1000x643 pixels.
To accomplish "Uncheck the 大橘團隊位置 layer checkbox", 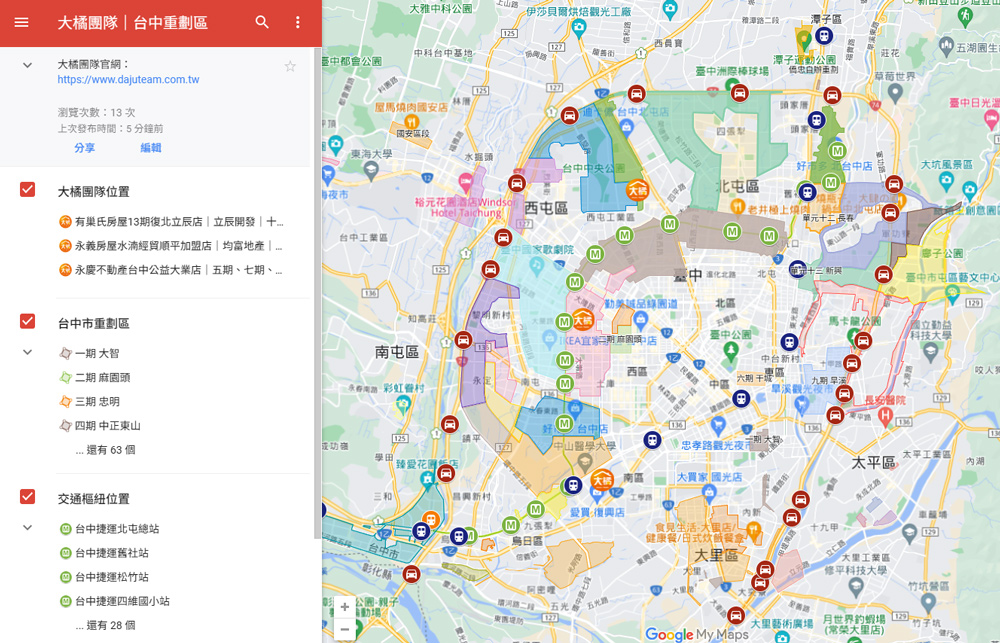I will 27,189.
